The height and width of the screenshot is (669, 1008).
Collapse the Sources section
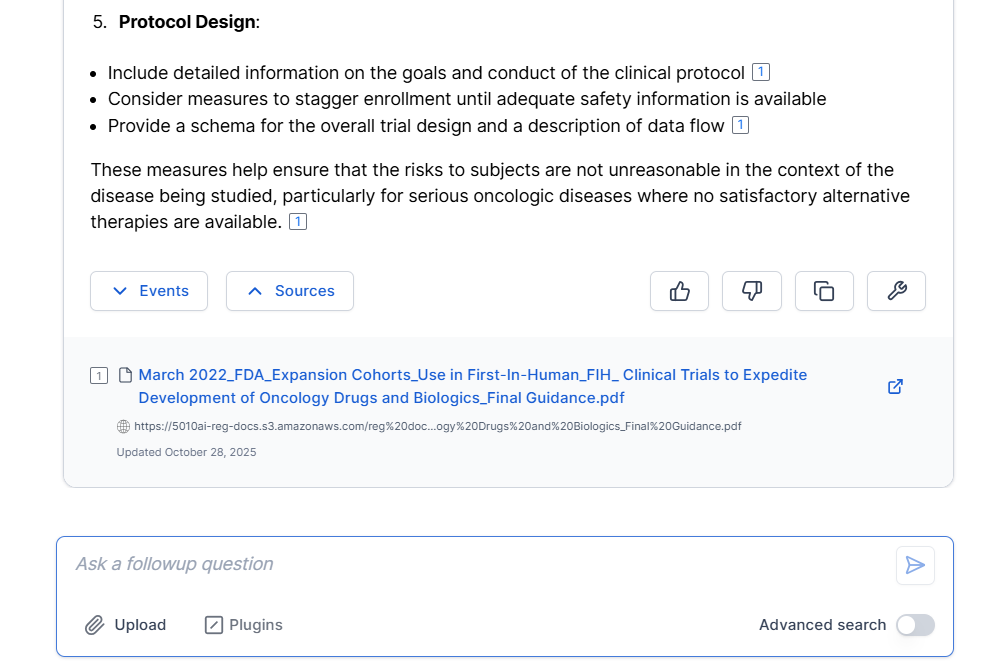tap(290, 291)
